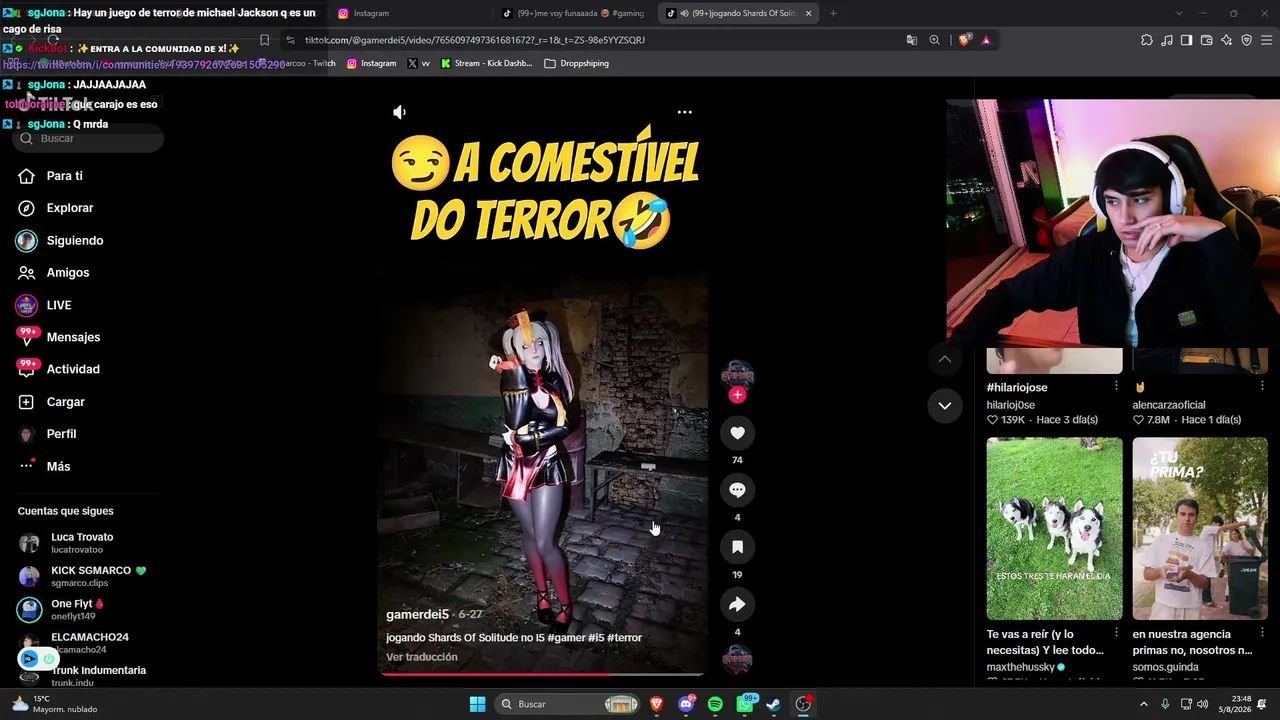
Task: Open Brave from the taskbar
Action: (x=657, y=704)
